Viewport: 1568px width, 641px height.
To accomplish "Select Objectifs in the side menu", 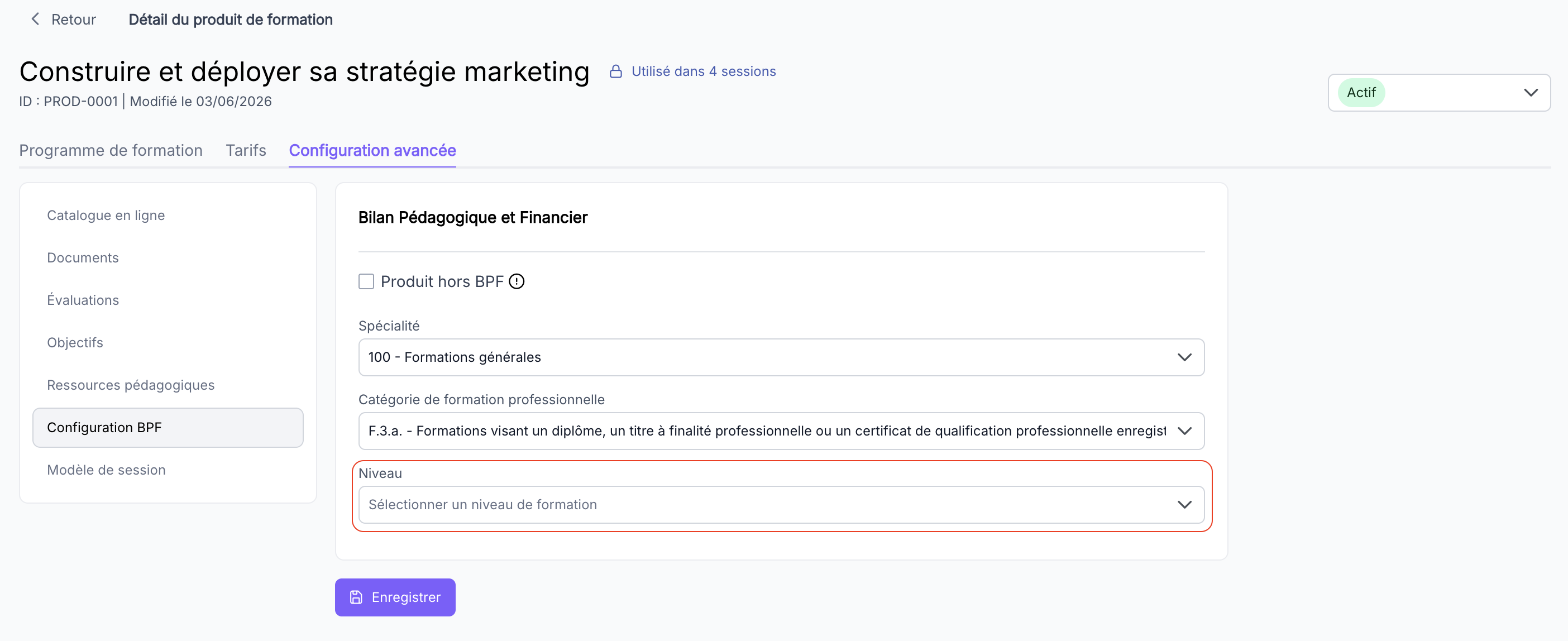I will click(x=75, y=343).
